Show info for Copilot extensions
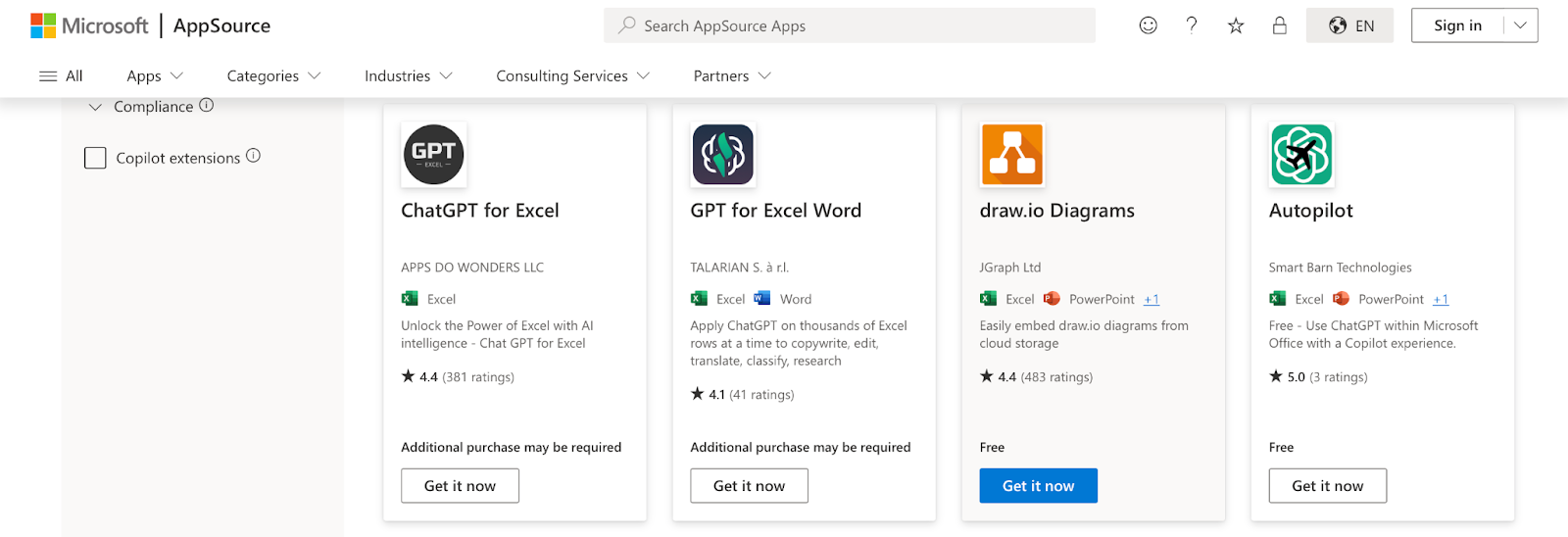This screenshot has width=1568, height=537. (x=253, y=155)
